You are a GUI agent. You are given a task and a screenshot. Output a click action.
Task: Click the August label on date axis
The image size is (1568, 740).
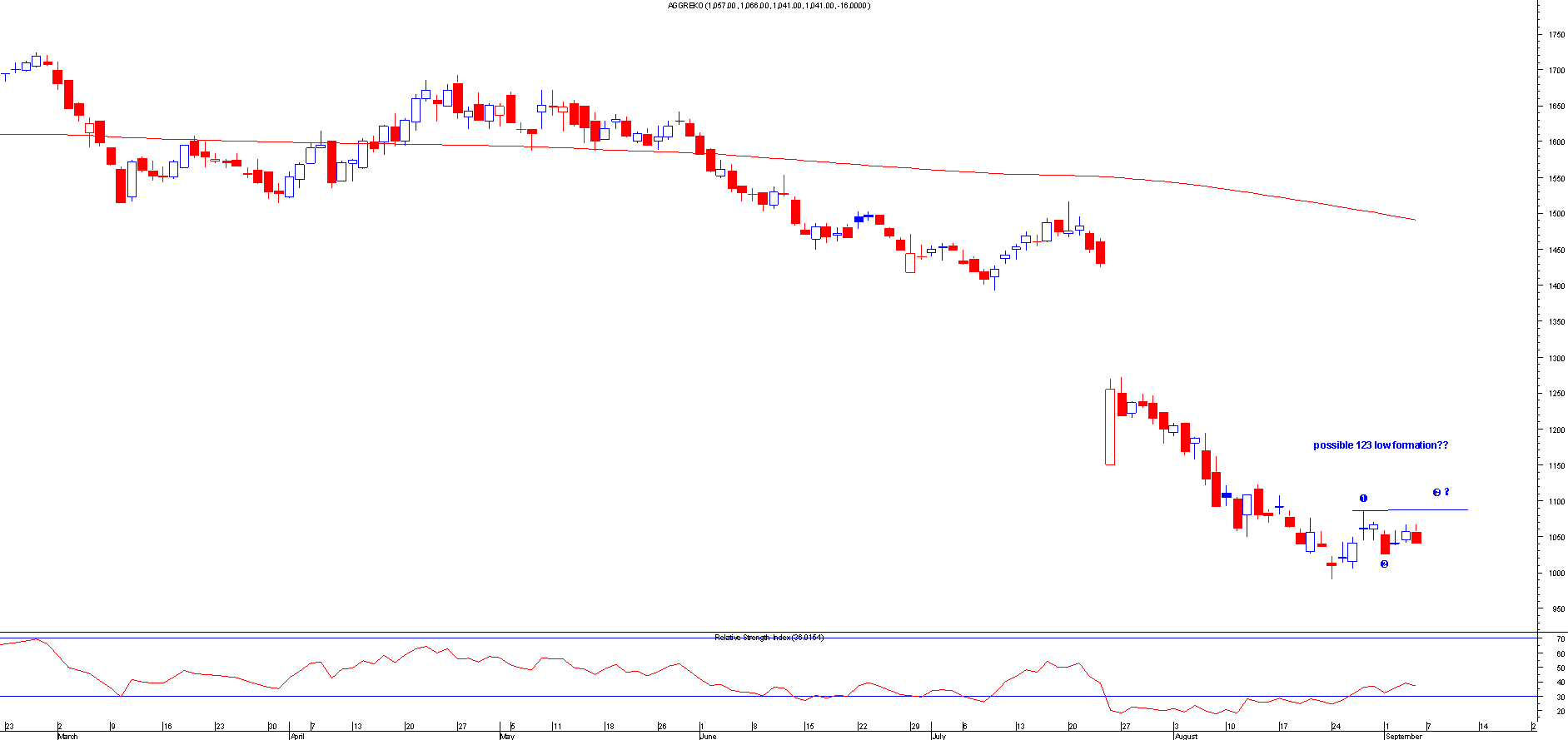pyautogui.click(x=1186, y=736)
